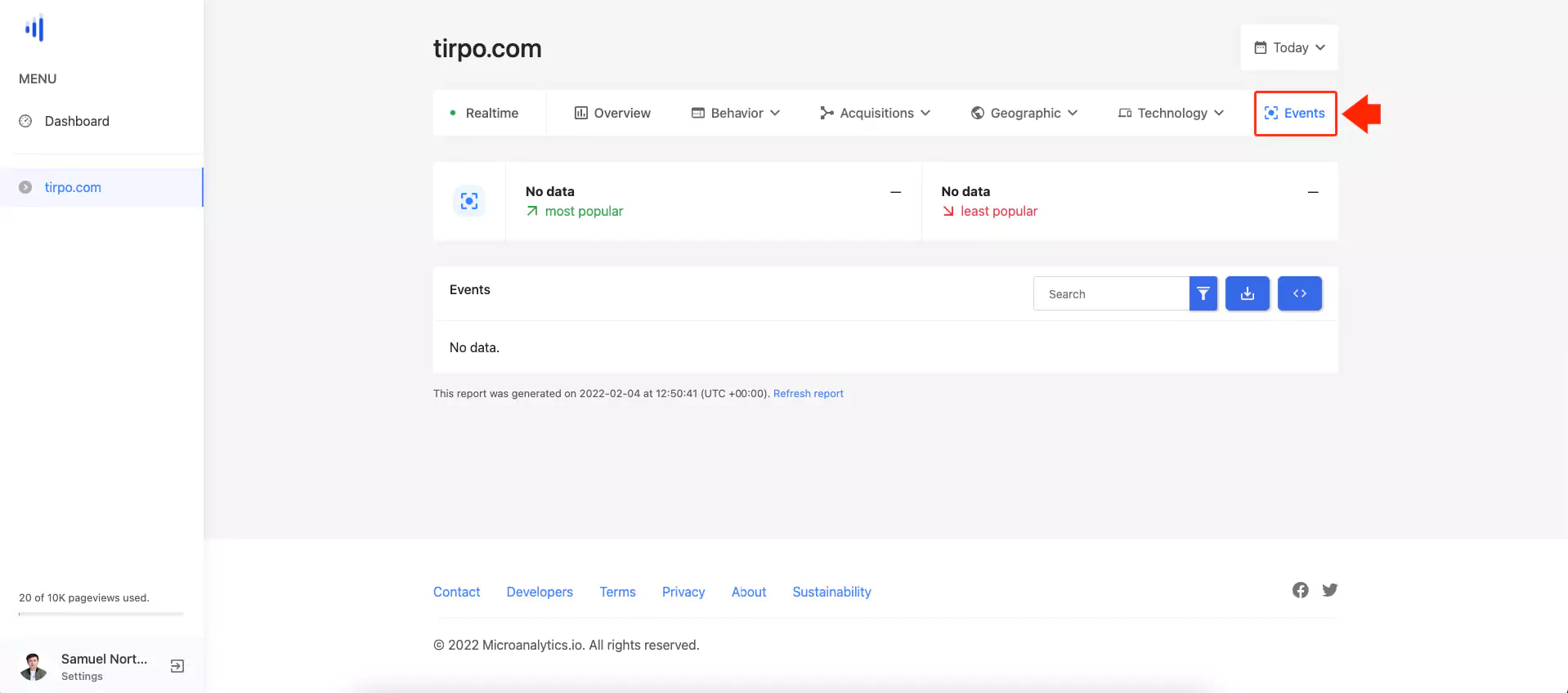Open the Contact footer link
This screenshot has width=1568, height=693.
point(457,592)
